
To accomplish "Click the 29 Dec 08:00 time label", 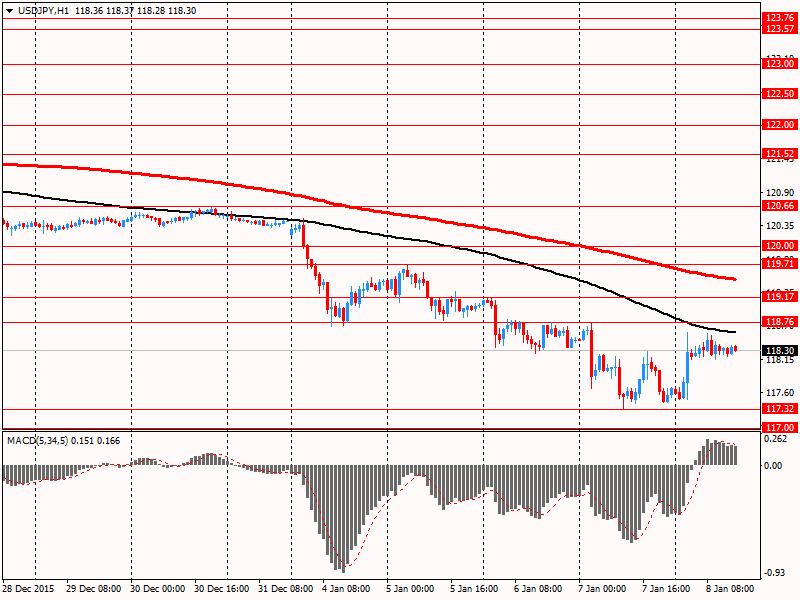I will pyautogui.click(x=93, y=588).
